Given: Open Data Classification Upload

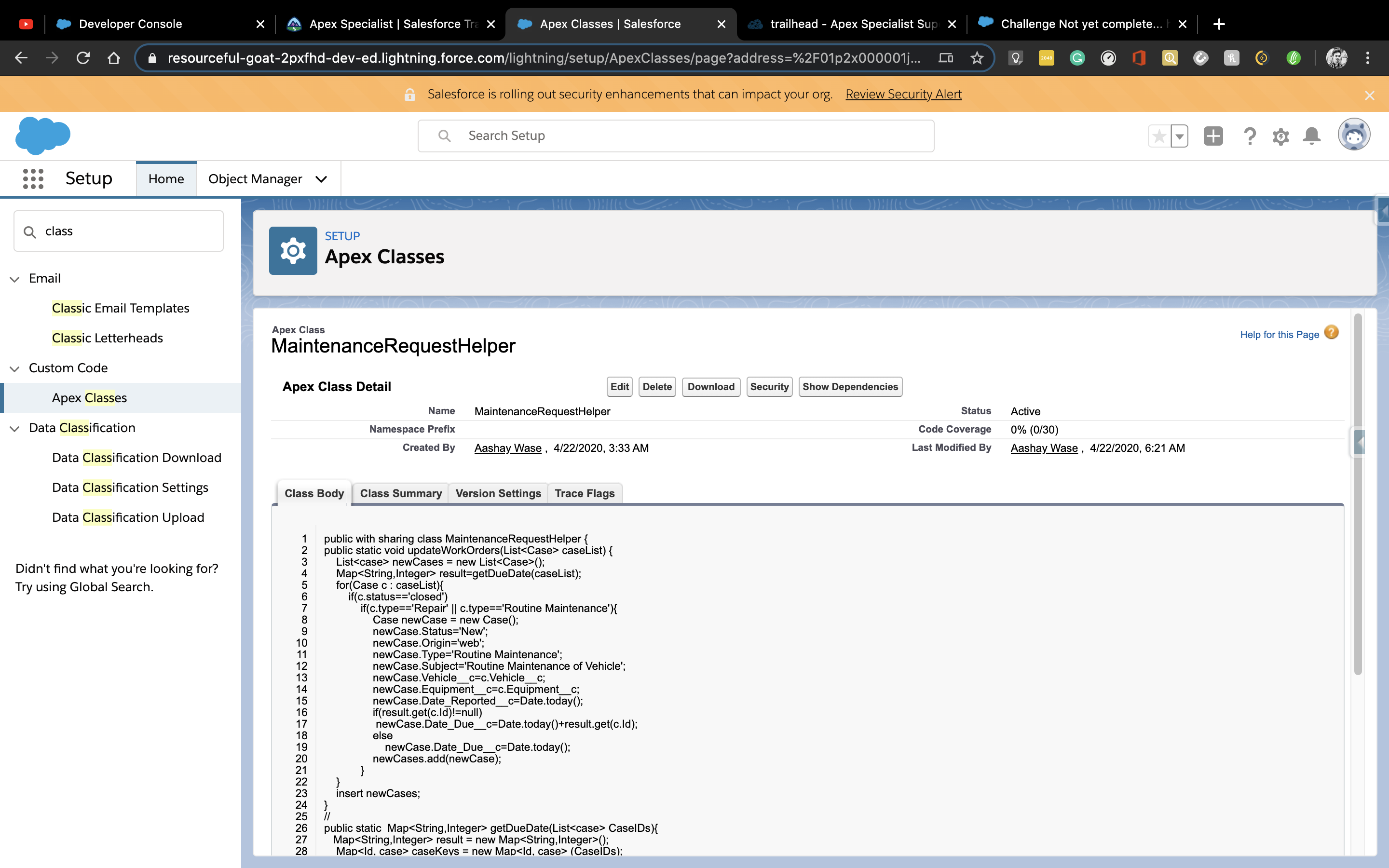Looking at the screenshot, I should (128, 517).
